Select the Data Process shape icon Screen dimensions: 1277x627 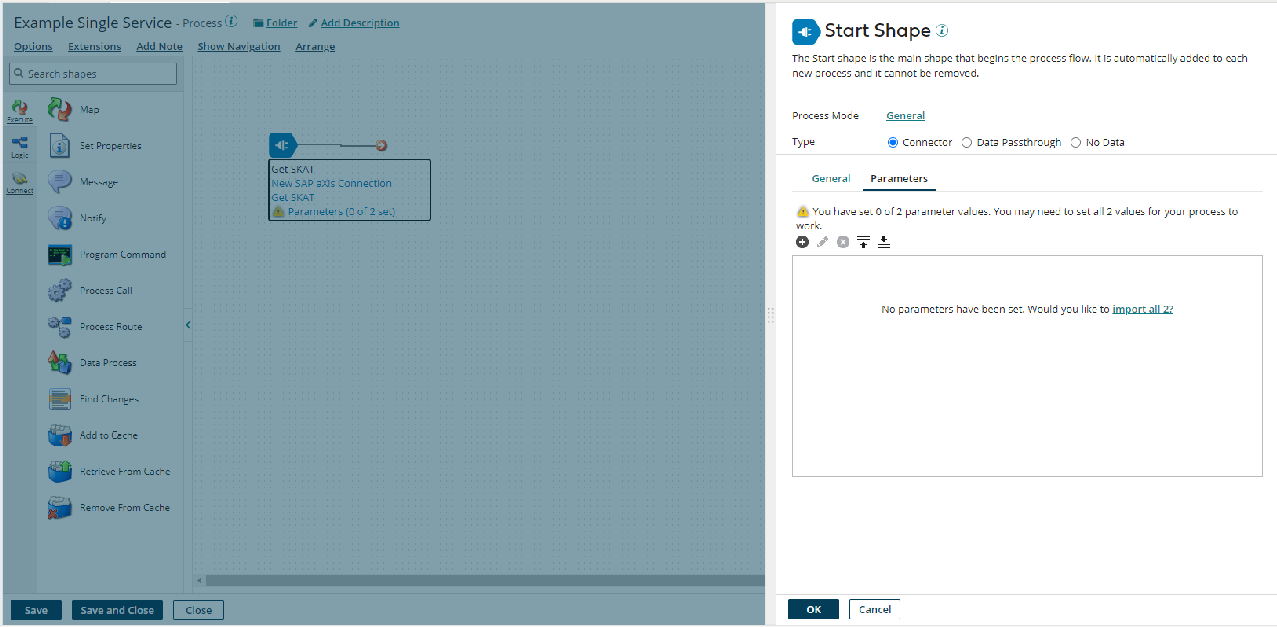click(x=60, y=363)
